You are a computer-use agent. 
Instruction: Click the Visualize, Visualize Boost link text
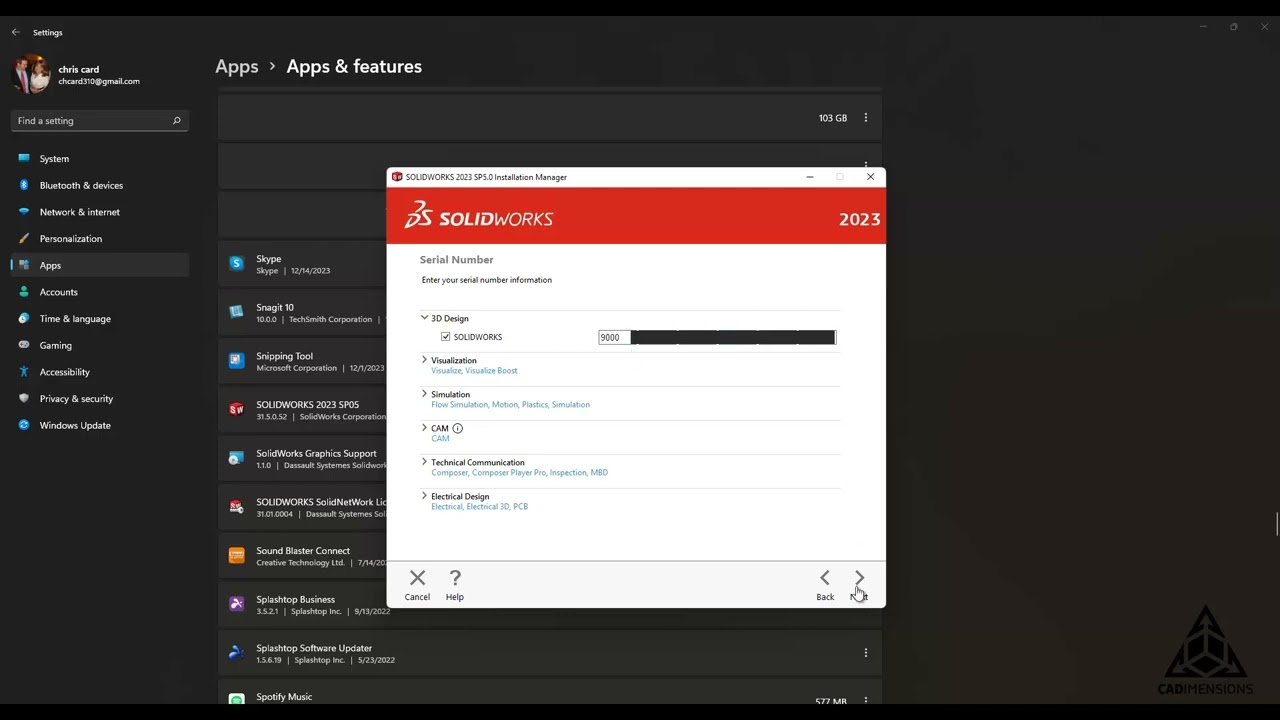pyautogui.click(x=474, y=371)
